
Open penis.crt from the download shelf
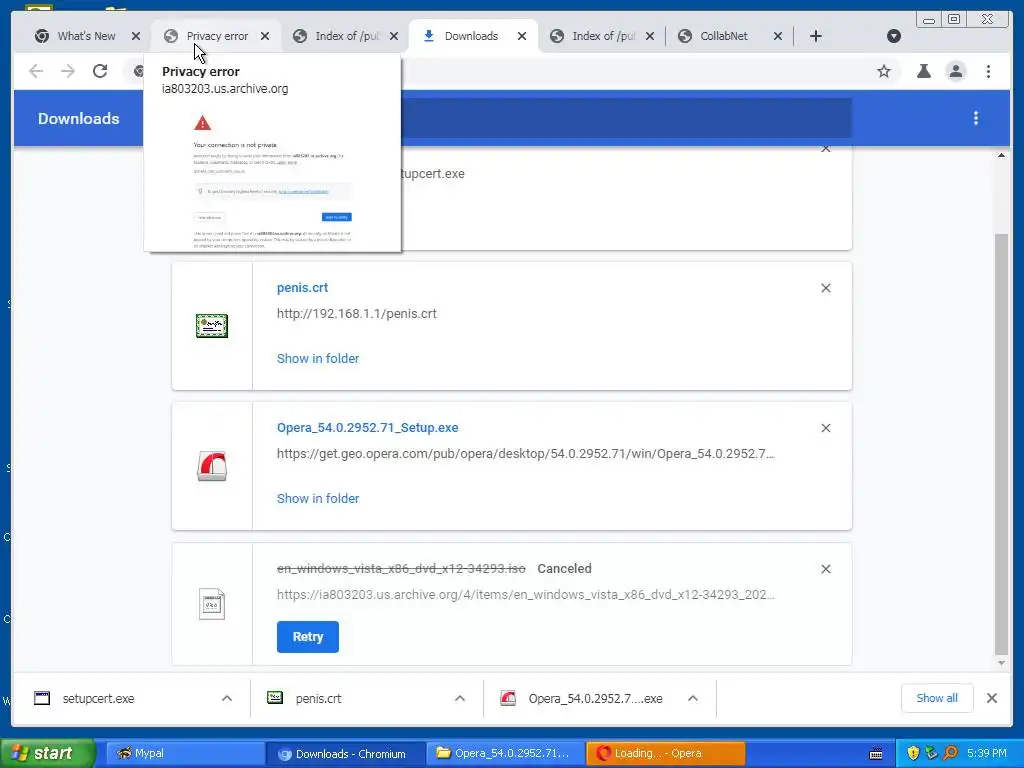point(318,699)
